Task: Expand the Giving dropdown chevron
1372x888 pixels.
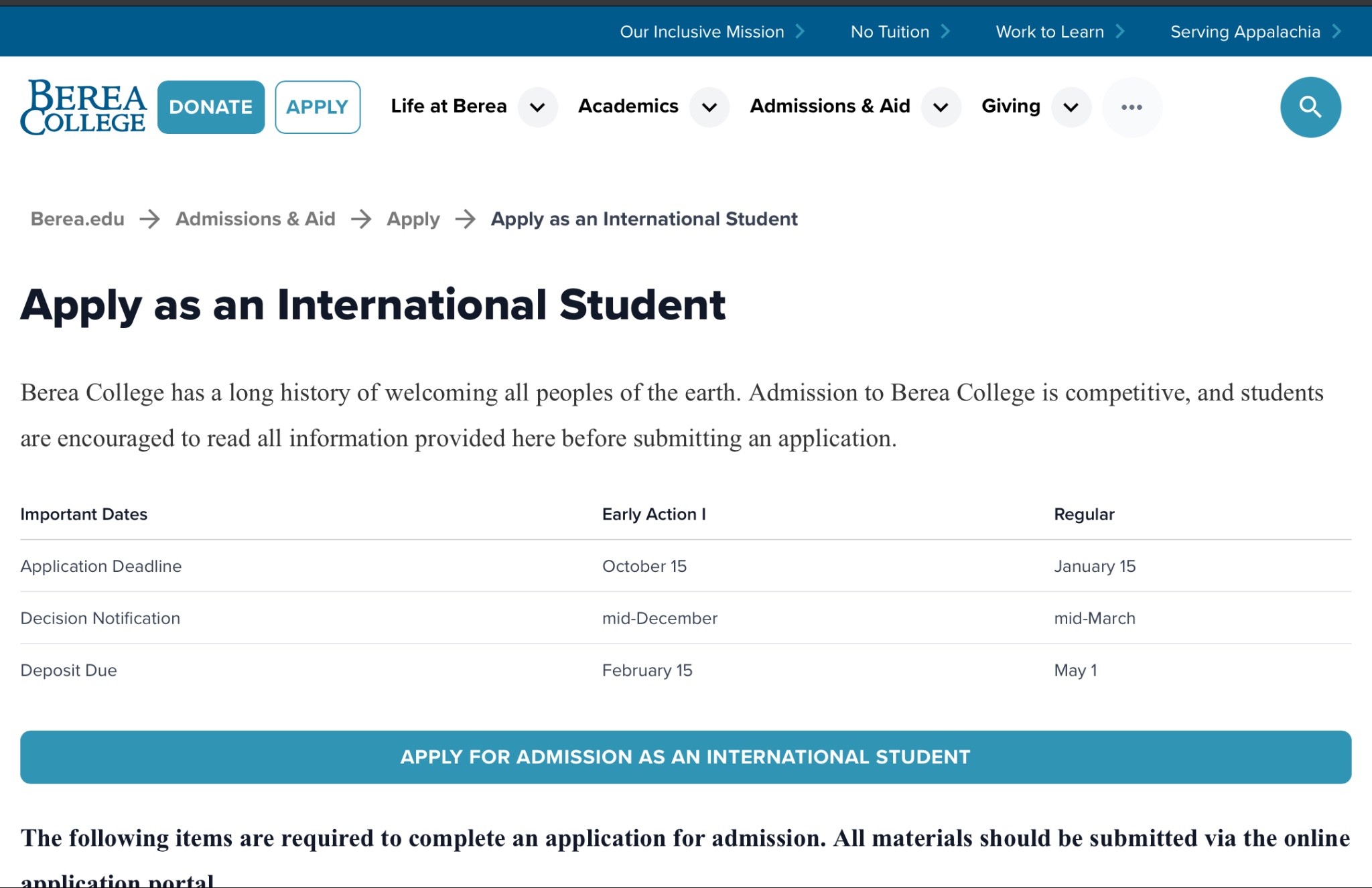Action: pyautogui.click(x=1071, y=107)
